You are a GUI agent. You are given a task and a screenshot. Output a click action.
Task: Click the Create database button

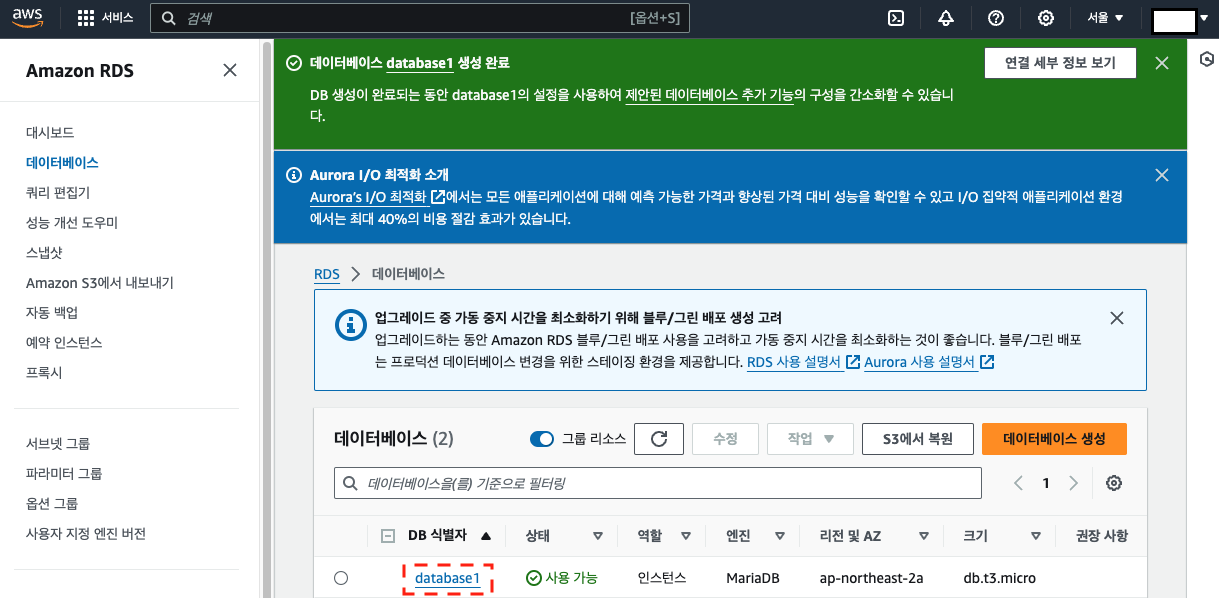click(1054, 439)
